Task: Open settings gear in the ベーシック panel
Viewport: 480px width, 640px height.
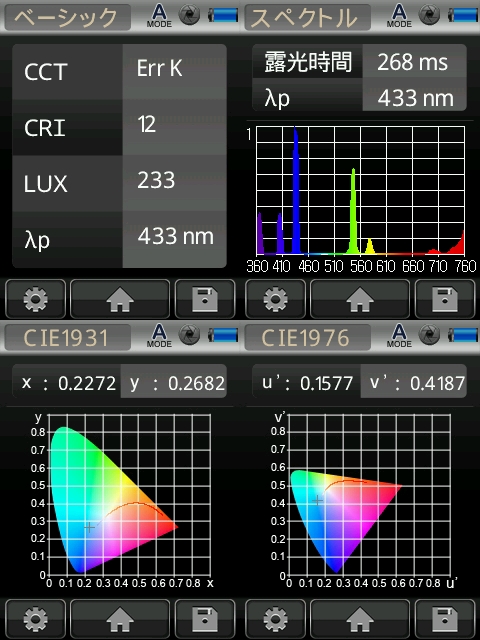Action: 35,299
